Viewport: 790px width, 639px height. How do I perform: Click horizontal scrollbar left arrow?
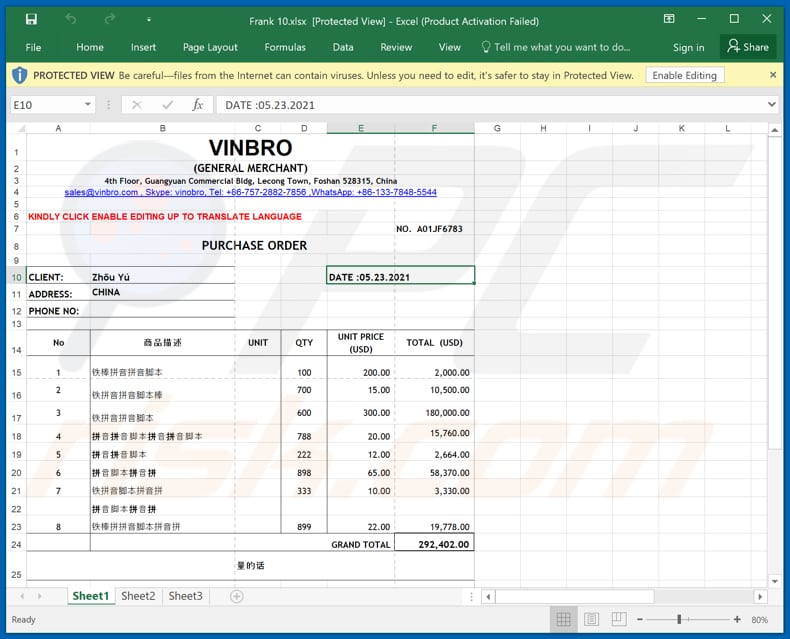[x=488, y=597]
